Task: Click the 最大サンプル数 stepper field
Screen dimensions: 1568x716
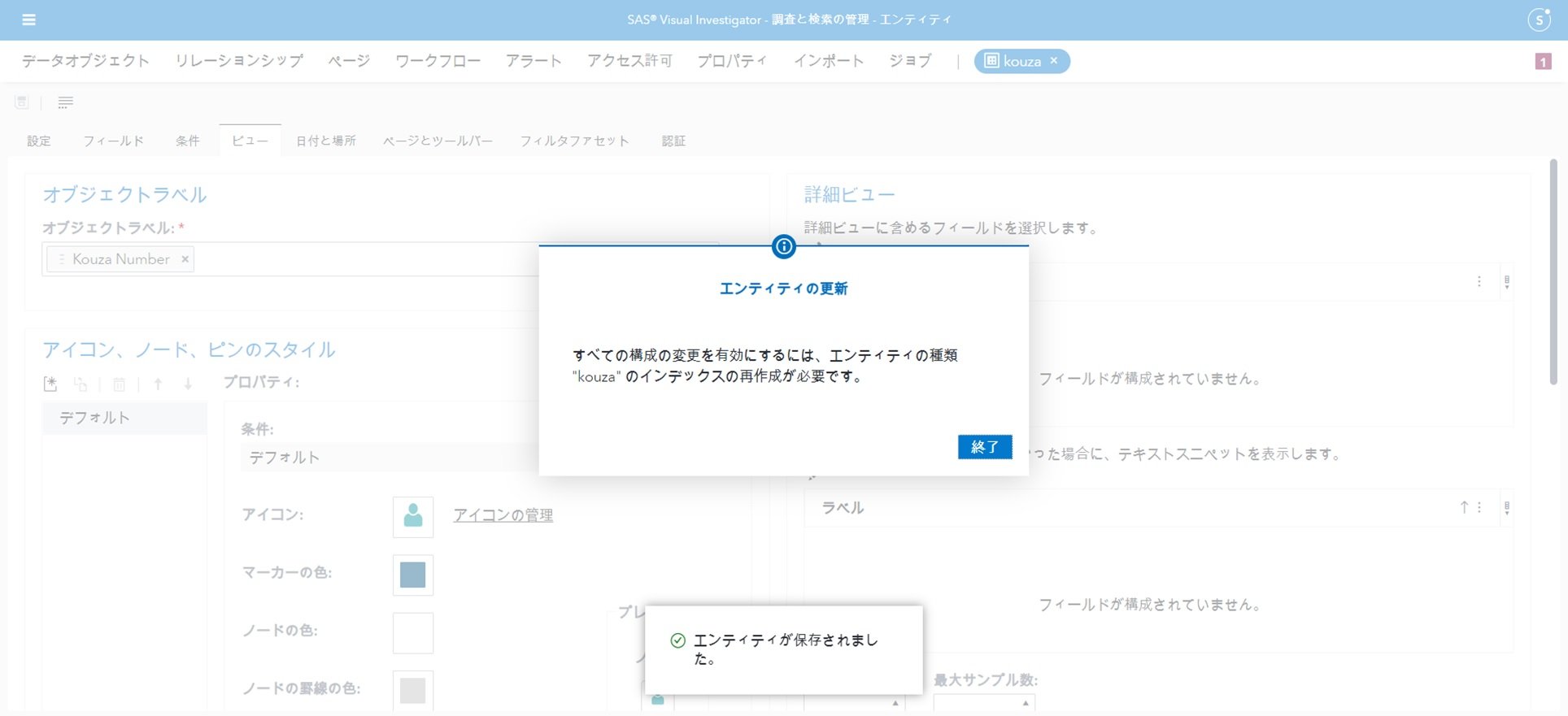Action: click(984, 703)
